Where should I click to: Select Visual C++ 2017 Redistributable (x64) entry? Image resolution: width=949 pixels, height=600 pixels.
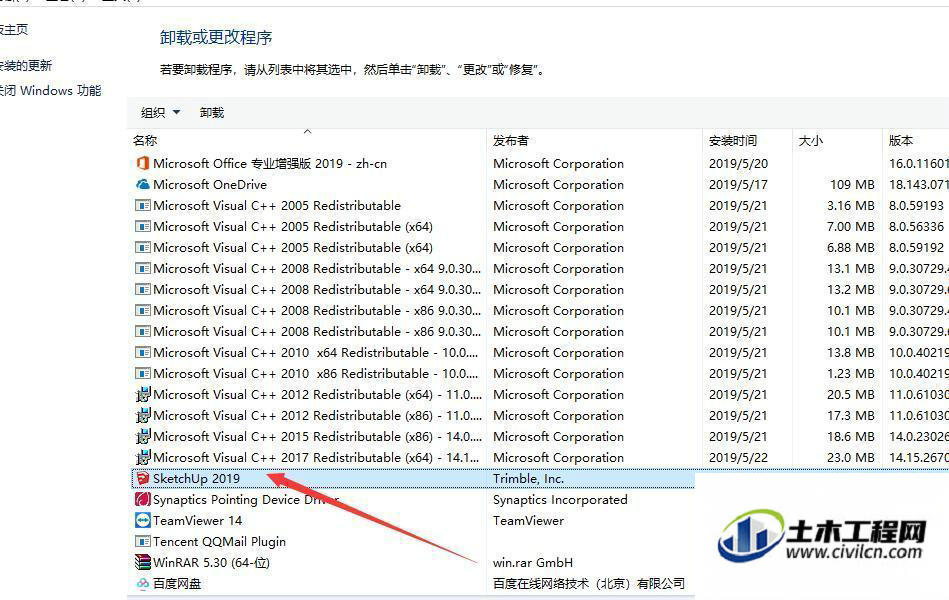316,458
